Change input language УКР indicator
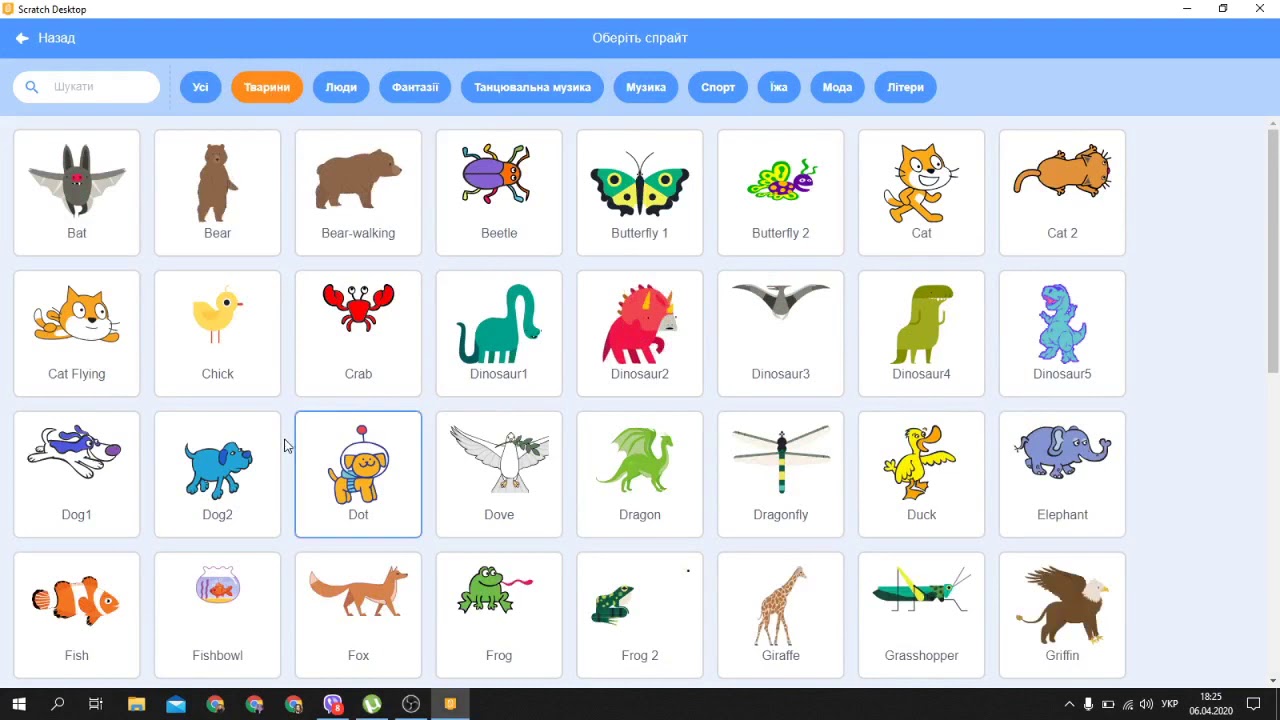Viewport: 1280px width, 720px height. tap(1170, 704)
